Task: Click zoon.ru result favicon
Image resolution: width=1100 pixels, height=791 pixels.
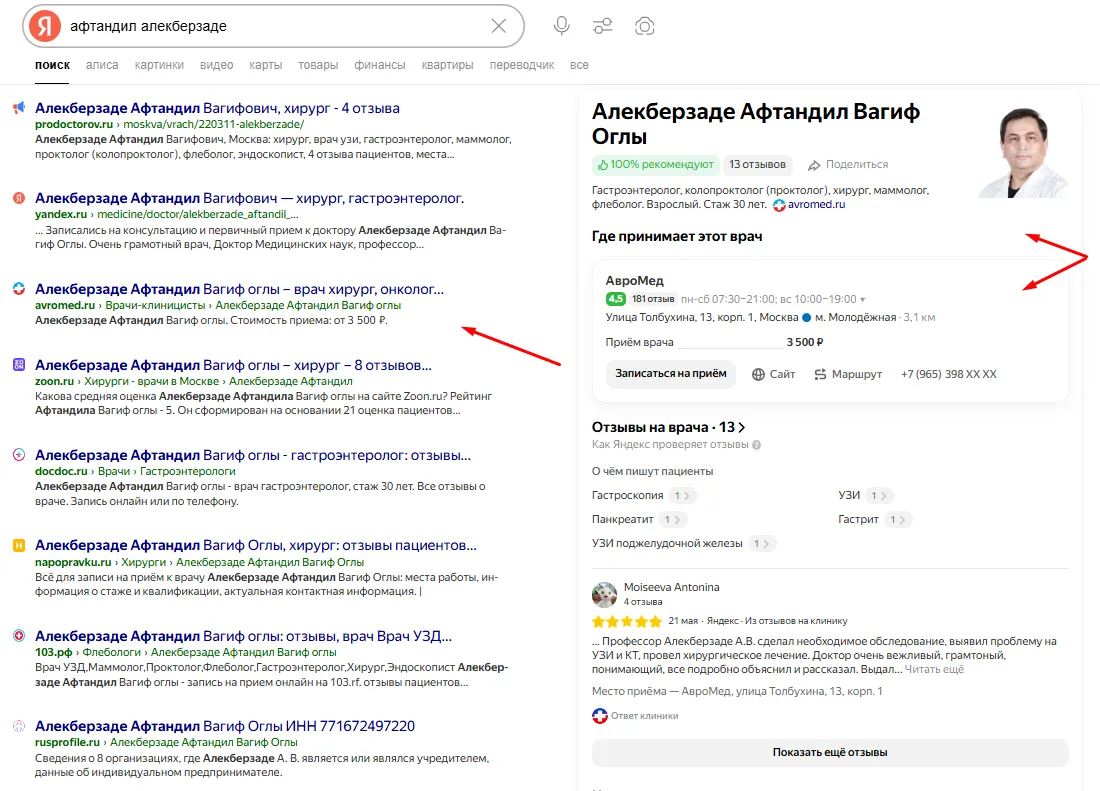Action: [19, 365]
